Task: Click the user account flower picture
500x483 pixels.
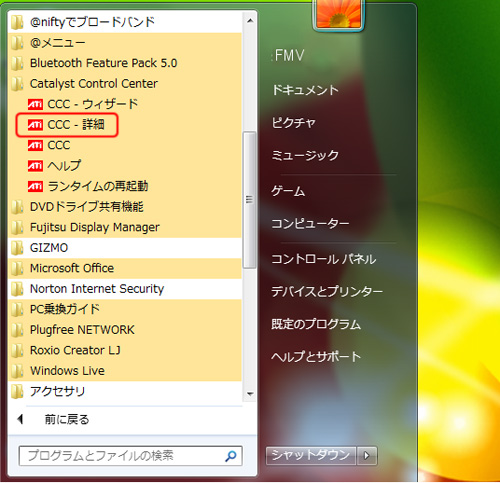Action: [x=338, y=14]
